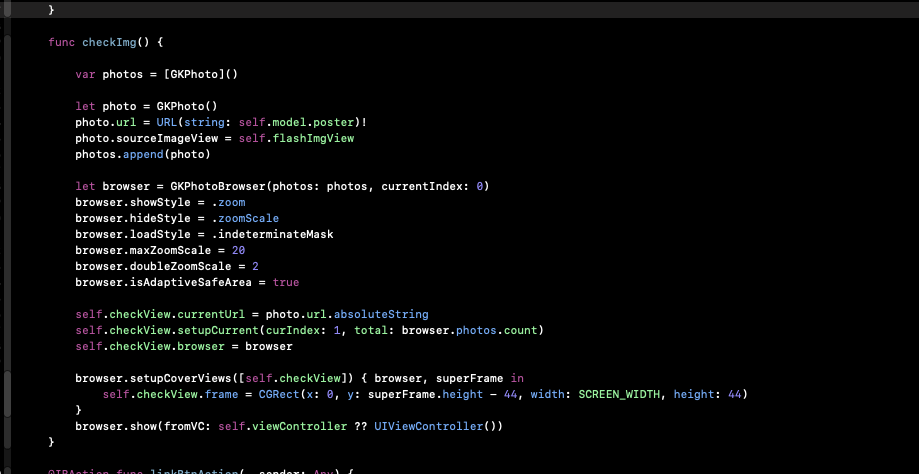Select the ?? nil-coalescing operator

point(360,426)
